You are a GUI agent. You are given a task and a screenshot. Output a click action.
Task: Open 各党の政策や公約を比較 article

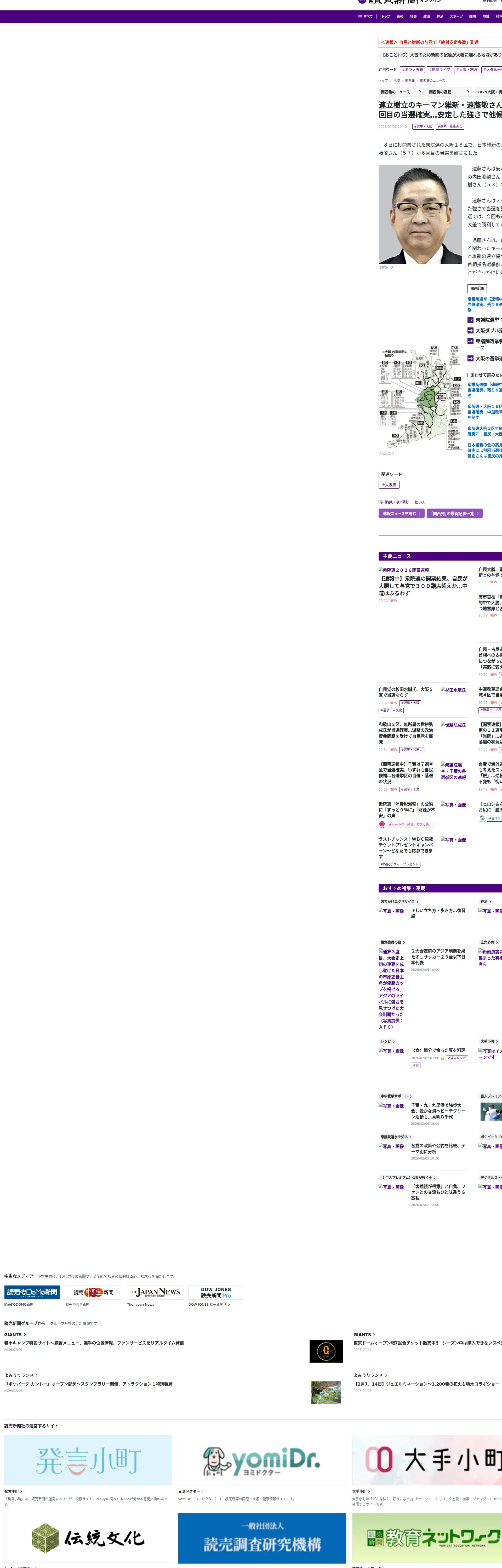point(438,1149)
